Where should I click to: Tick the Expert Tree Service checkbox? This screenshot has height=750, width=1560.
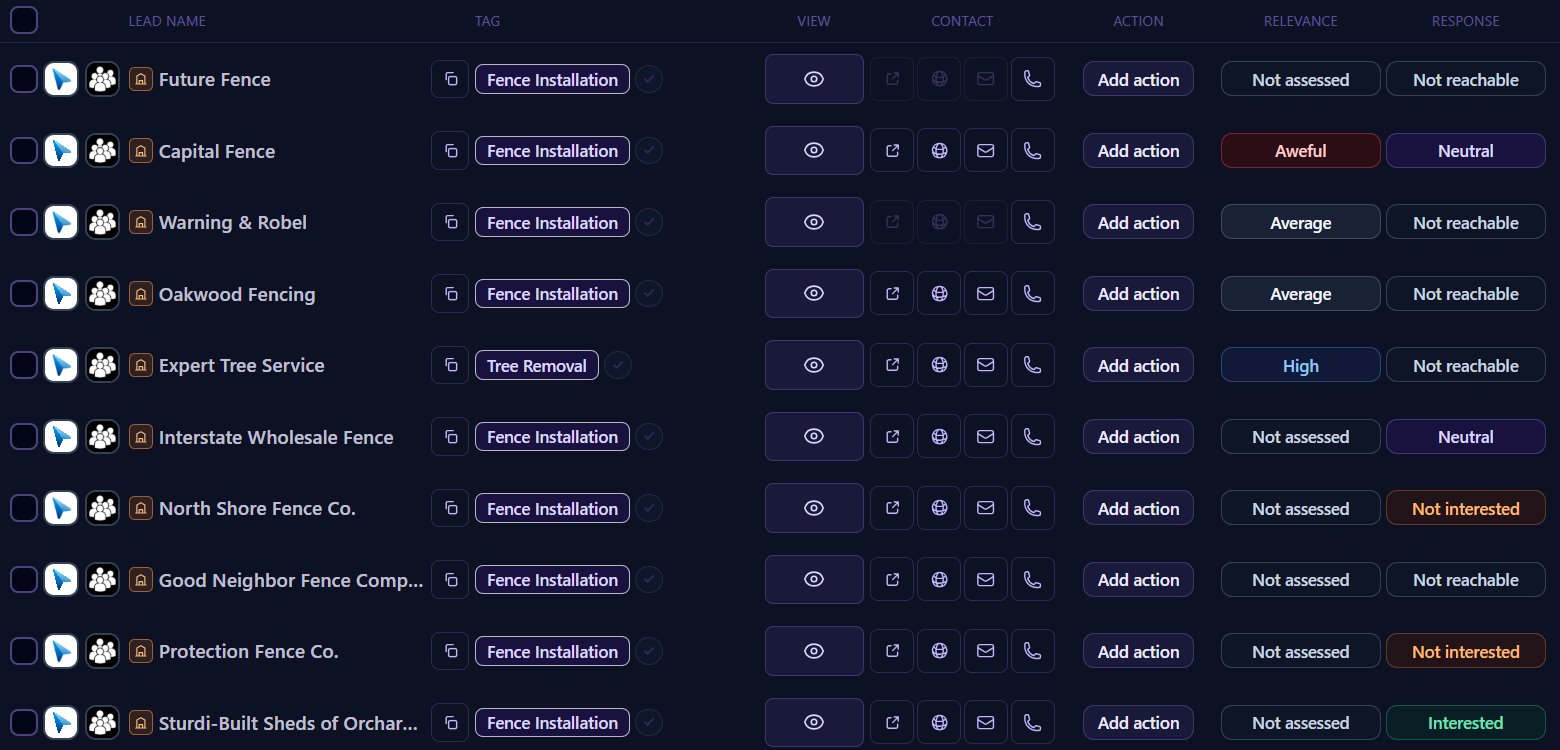(24, 366)
